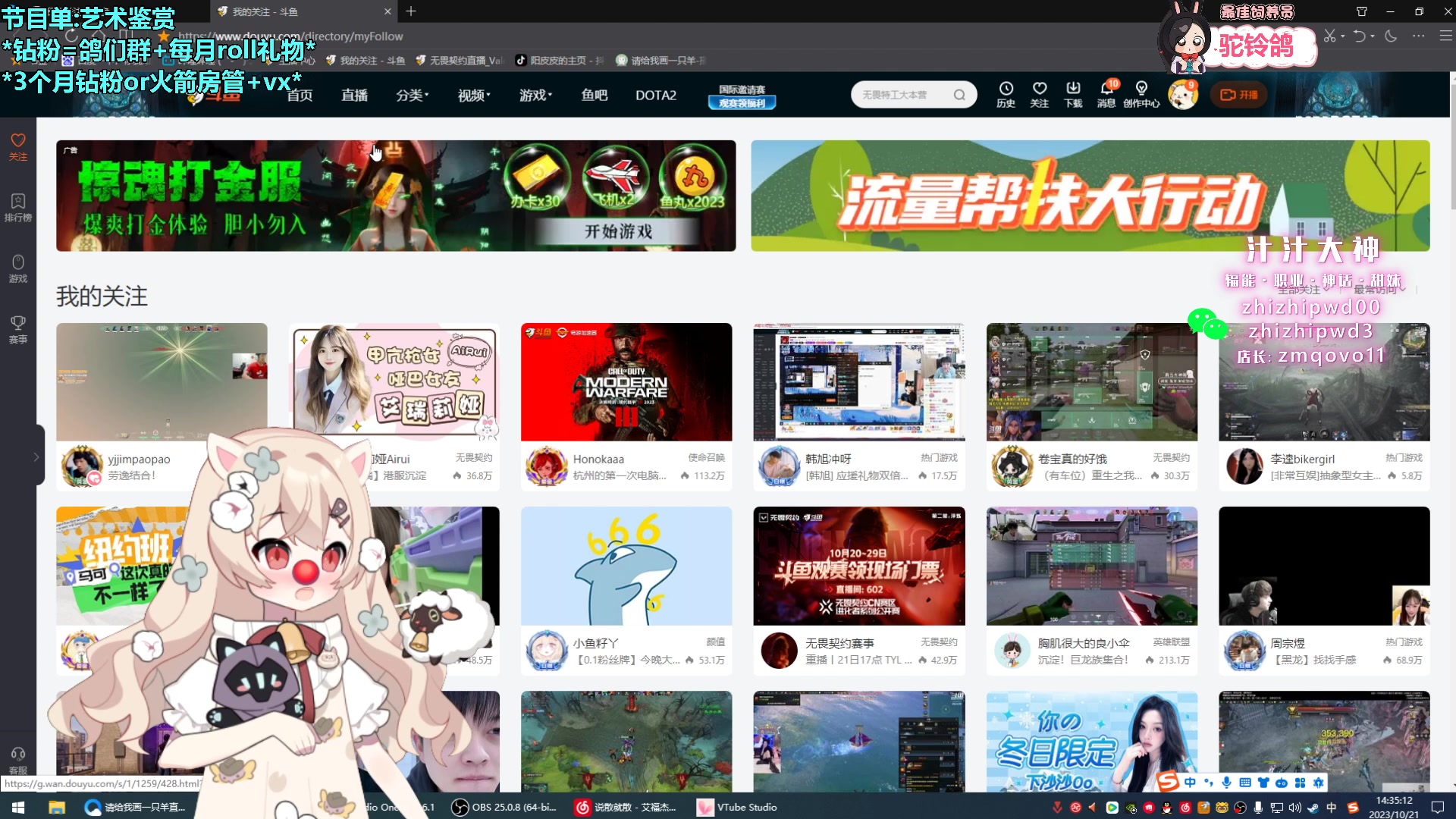
Task: Expand the 游戏 dropdown in top navigation
Action: [x=535, y=95]
